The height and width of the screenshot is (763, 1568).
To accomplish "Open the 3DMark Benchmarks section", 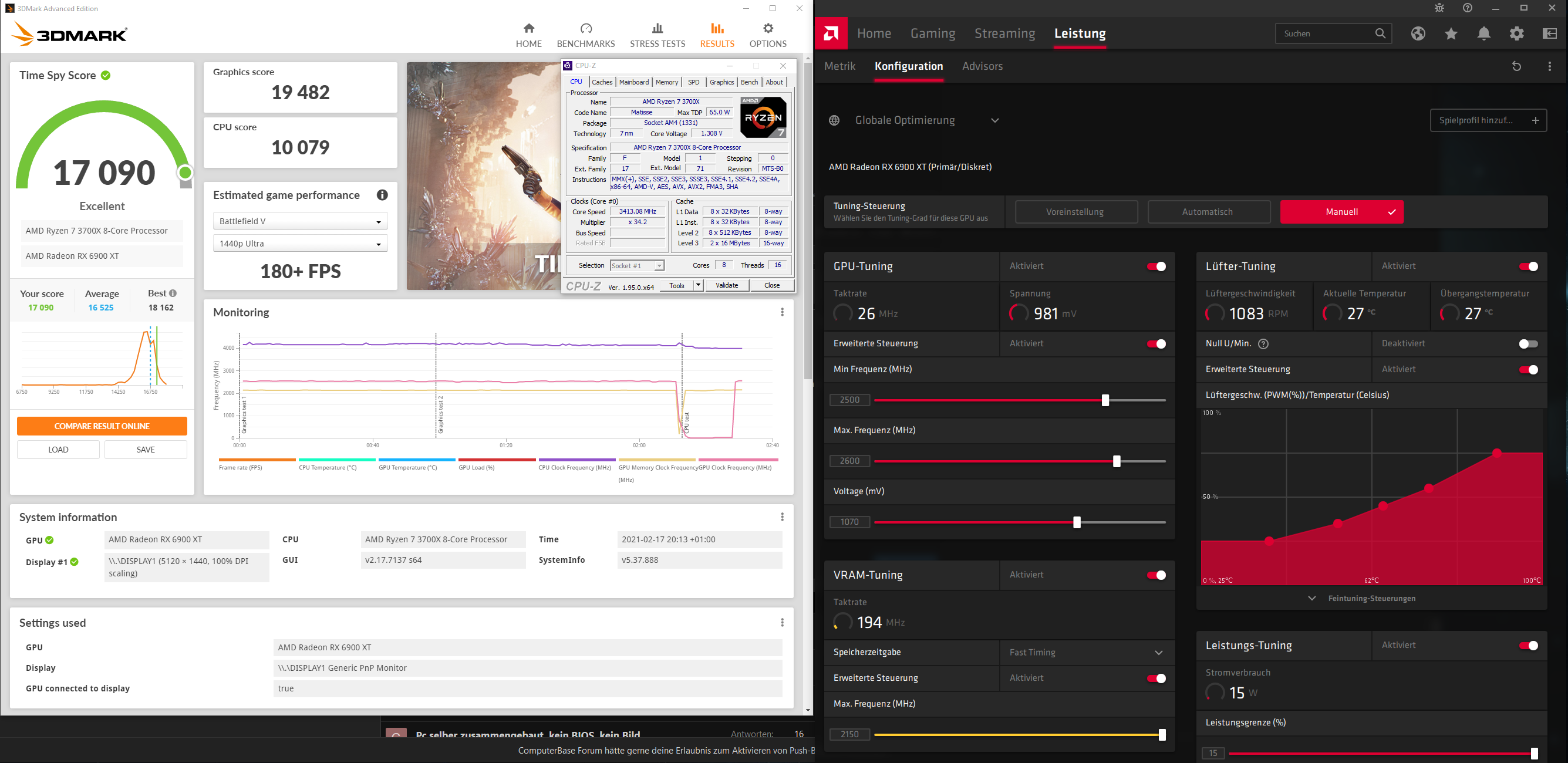I will [x=585, y=35].
